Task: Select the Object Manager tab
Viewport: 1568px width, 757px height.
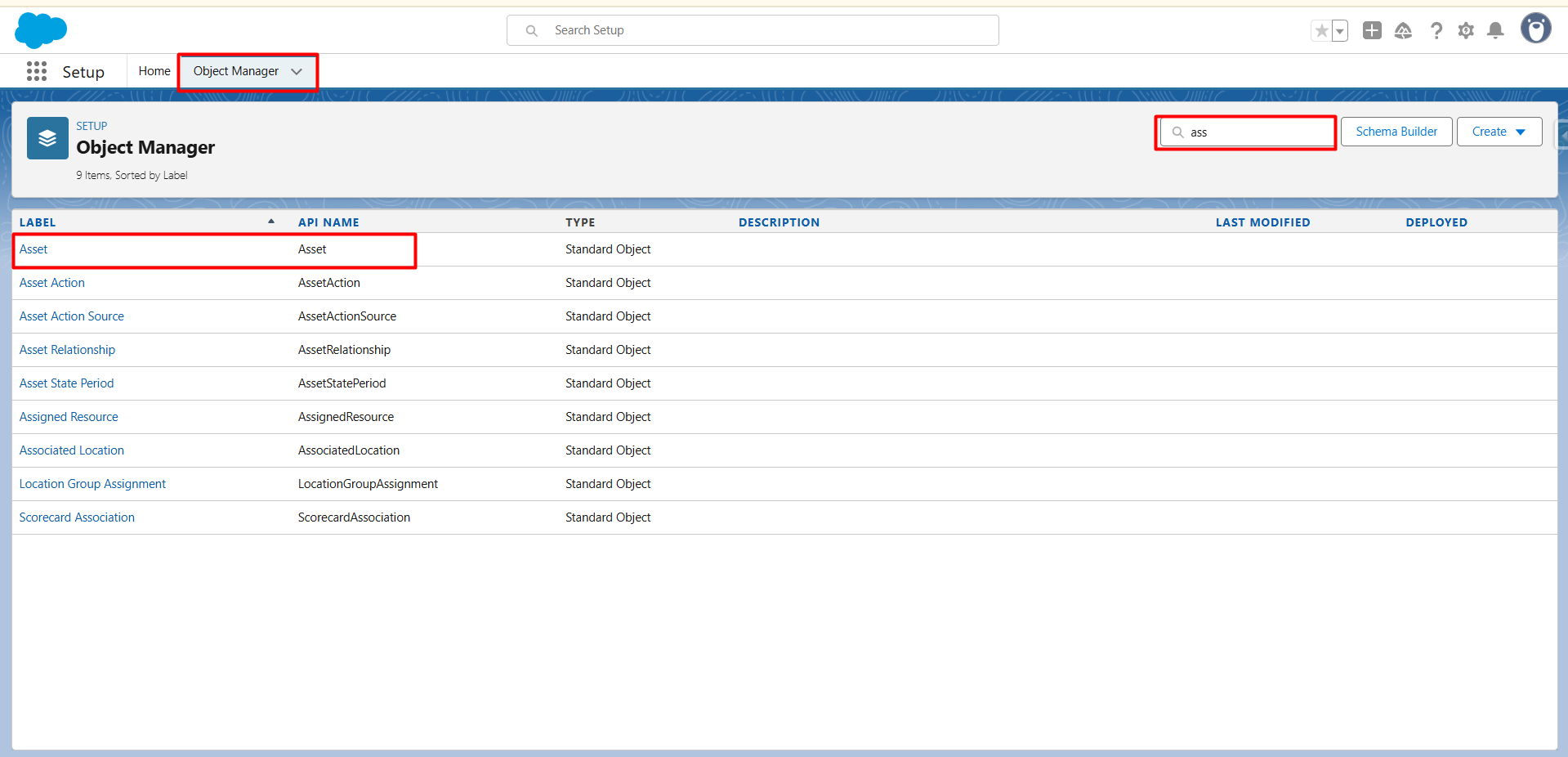Action: [236, 71]
